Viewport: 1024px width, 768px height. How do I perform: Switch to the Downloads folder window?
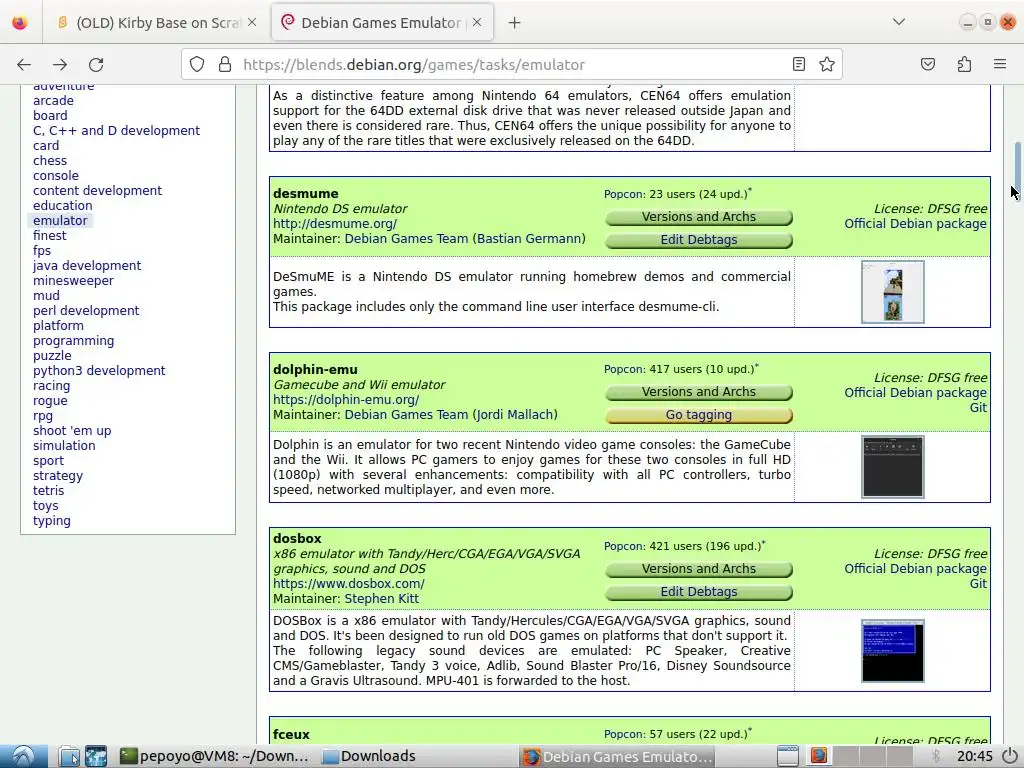click(370, 756)
